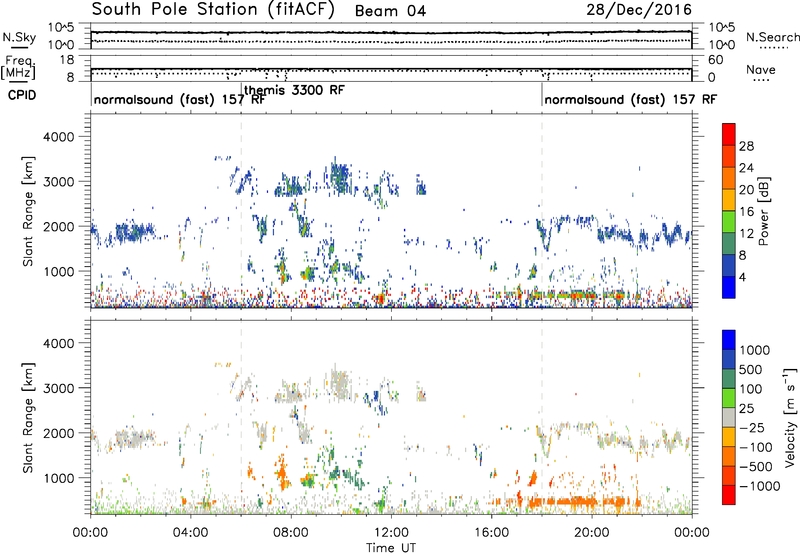Screen dimensions: 800x554
Task: Click the "28" tick on Power colorbar
Action: tap(746, 146)
